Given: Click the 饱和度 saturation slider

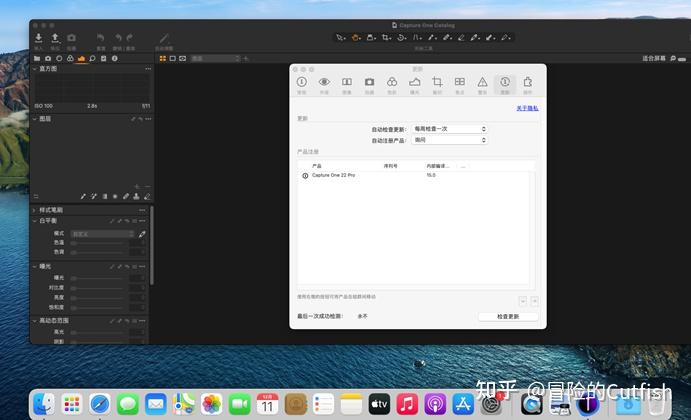Looking at the screenshot, I should pyautogui.click(x=98, y=307).
